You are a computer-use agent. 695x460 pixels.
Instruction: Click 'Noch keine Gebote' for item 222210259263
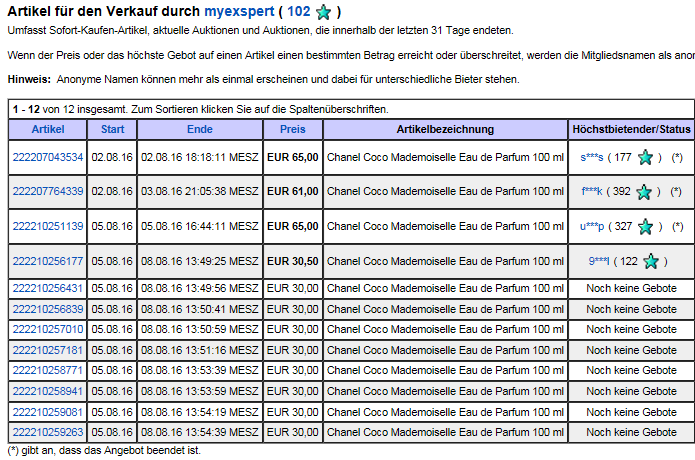631,433
